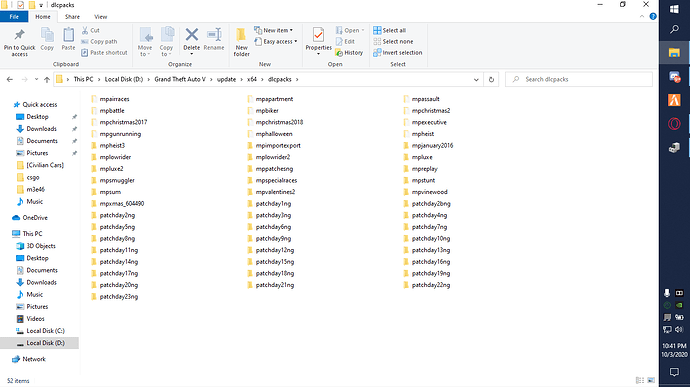Open the File menu tab
This screenshot has height=387, width=690.
coord(14,17)
